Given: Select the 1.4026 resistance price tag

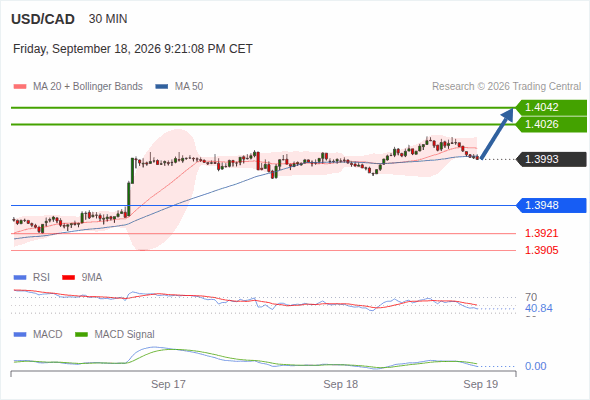Looking at the screenshot, I should pos(551,125).
